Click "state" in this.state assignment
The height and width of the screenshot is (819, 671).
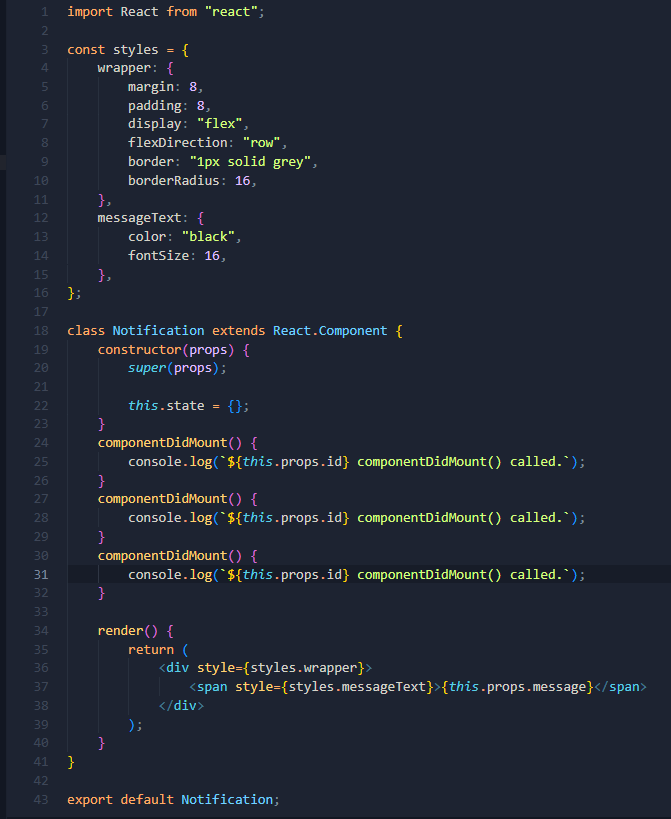click(185, 406)
